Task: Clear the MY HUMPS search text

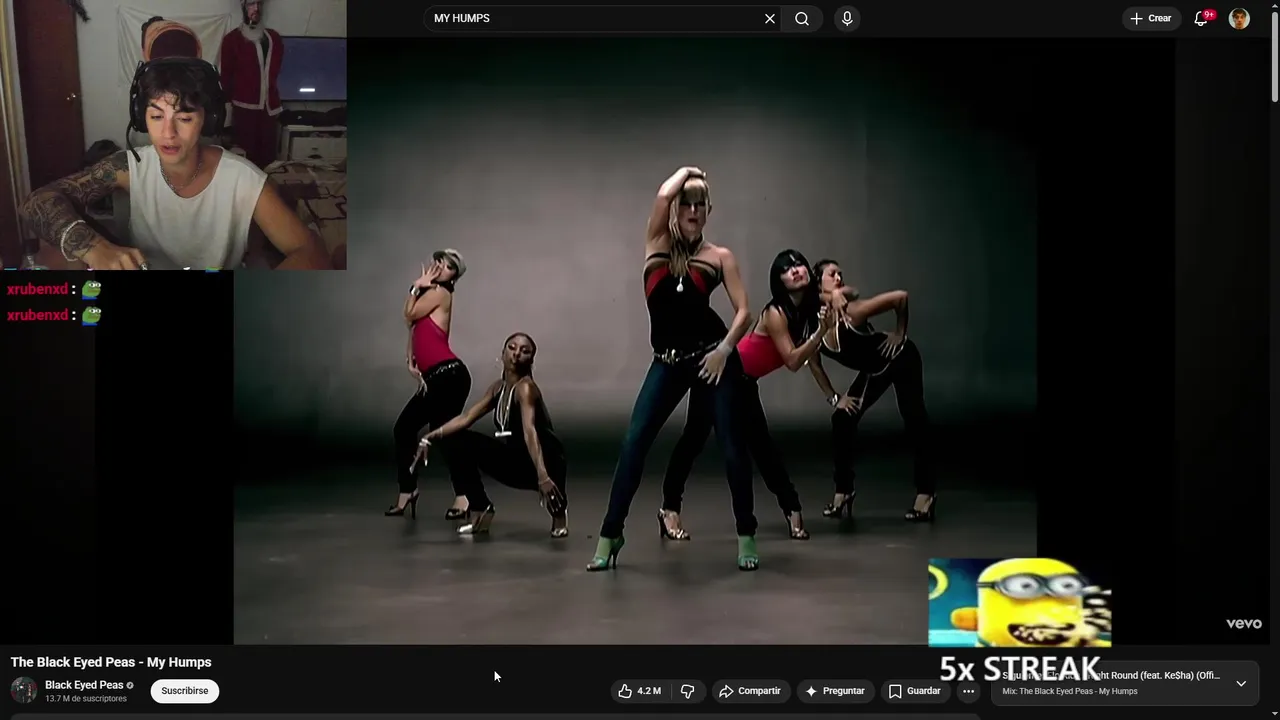Action: point(770,19)
